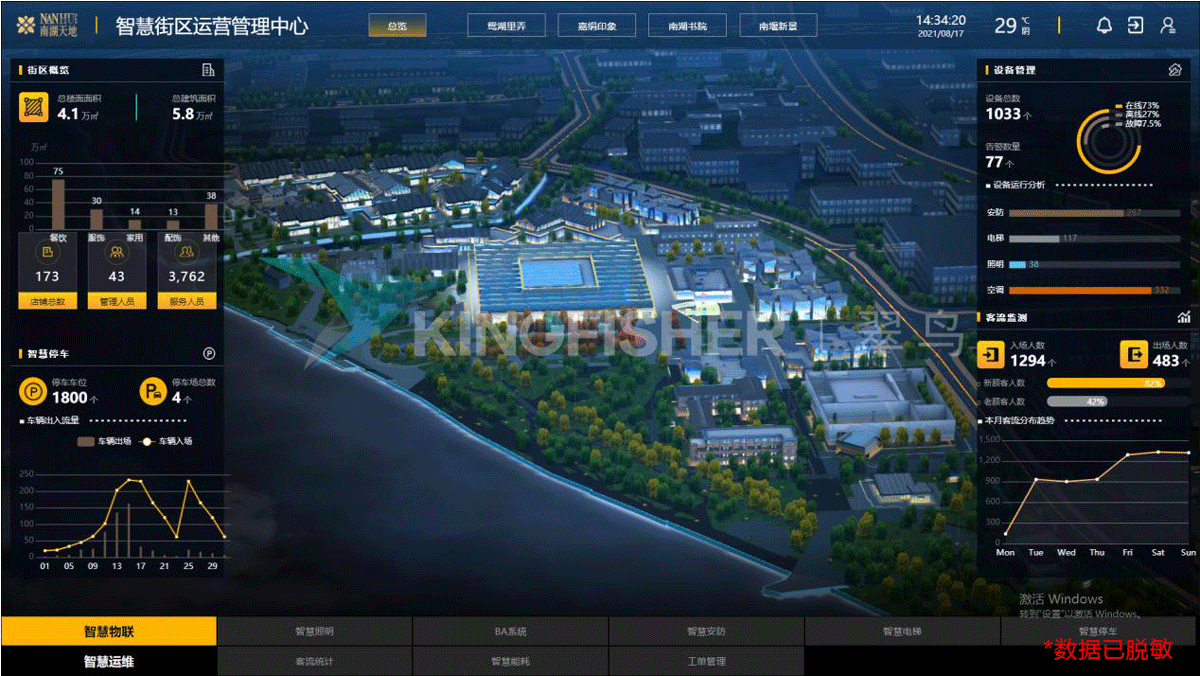Click the 29℃ weather readout
The image size is (1200, 676).
coord(1013,26)
